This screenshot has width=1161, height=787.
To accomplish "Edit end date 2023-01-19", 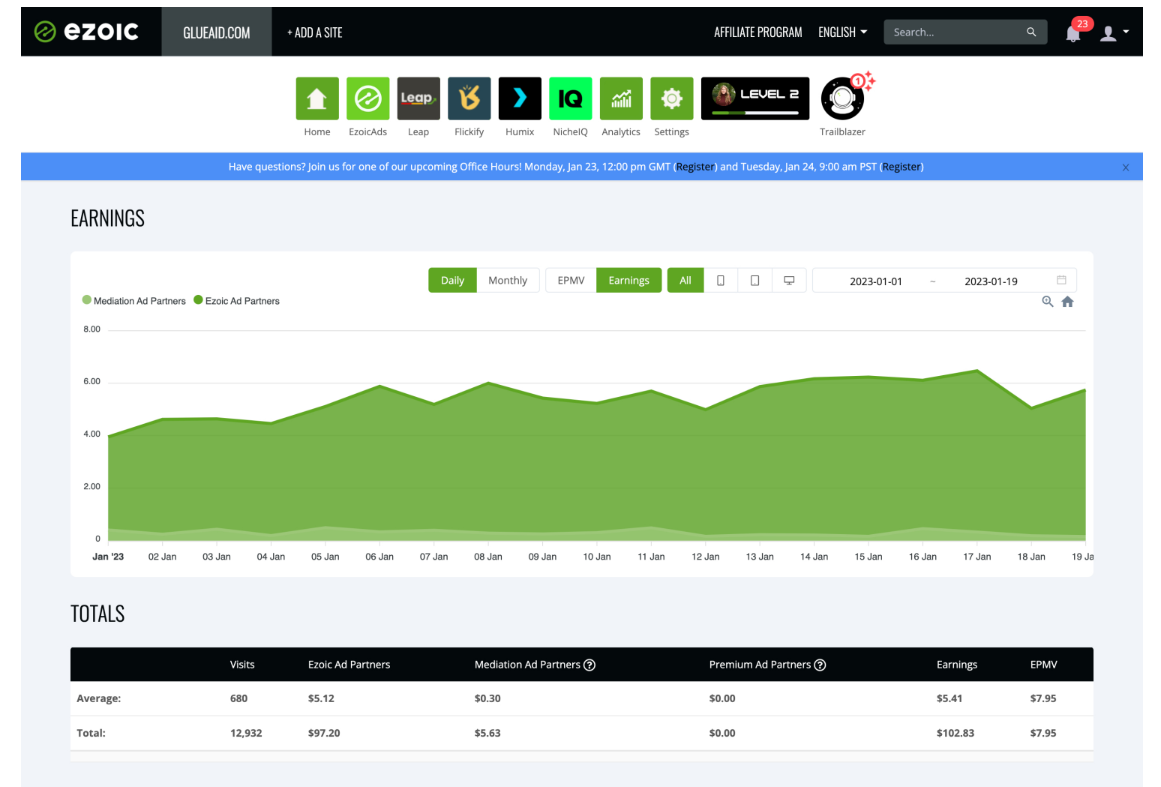I will [991, 281].
